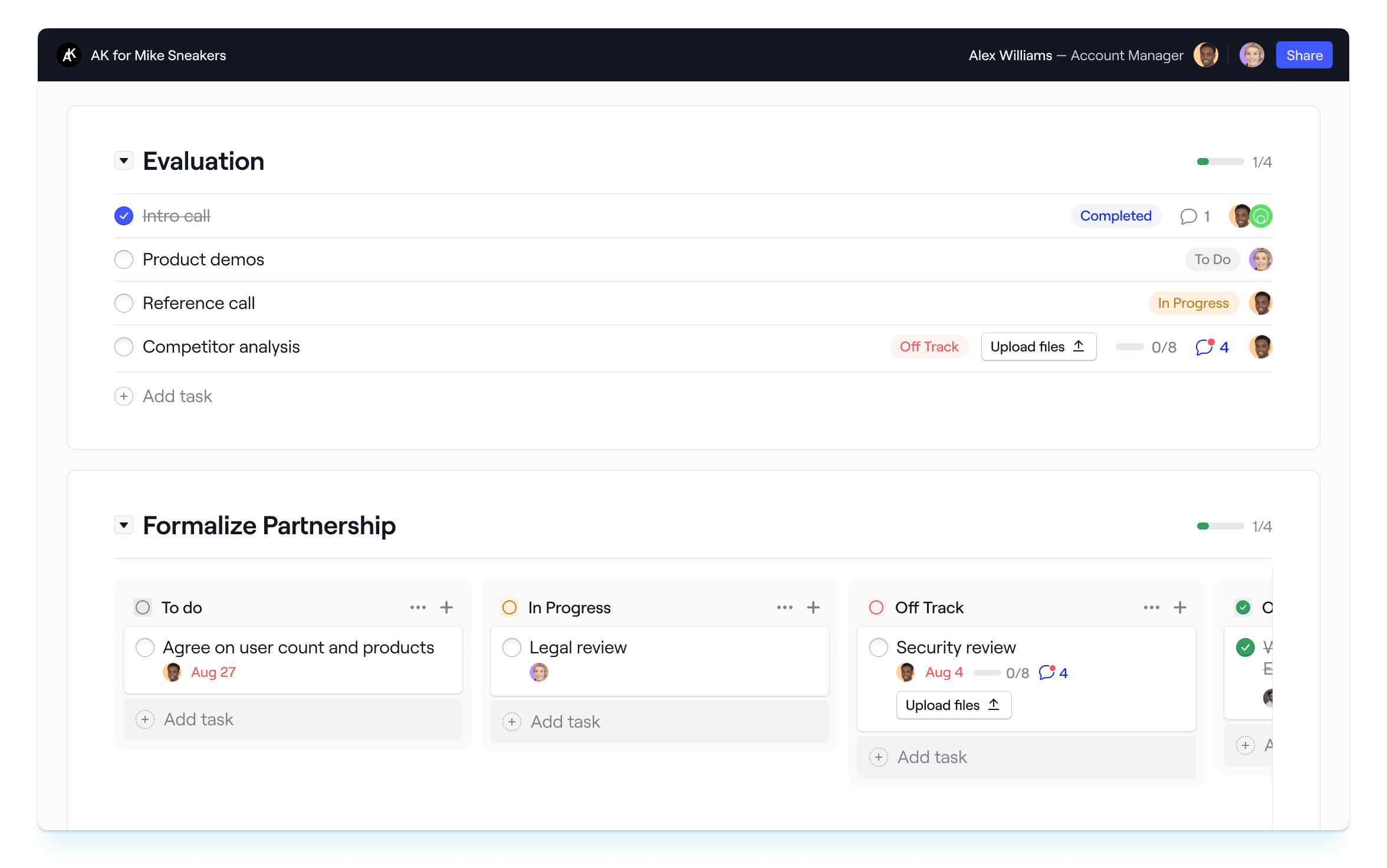Upload files for Competitor analysis
This screenshot has width=1387, height=868.
click(1038, 347)
